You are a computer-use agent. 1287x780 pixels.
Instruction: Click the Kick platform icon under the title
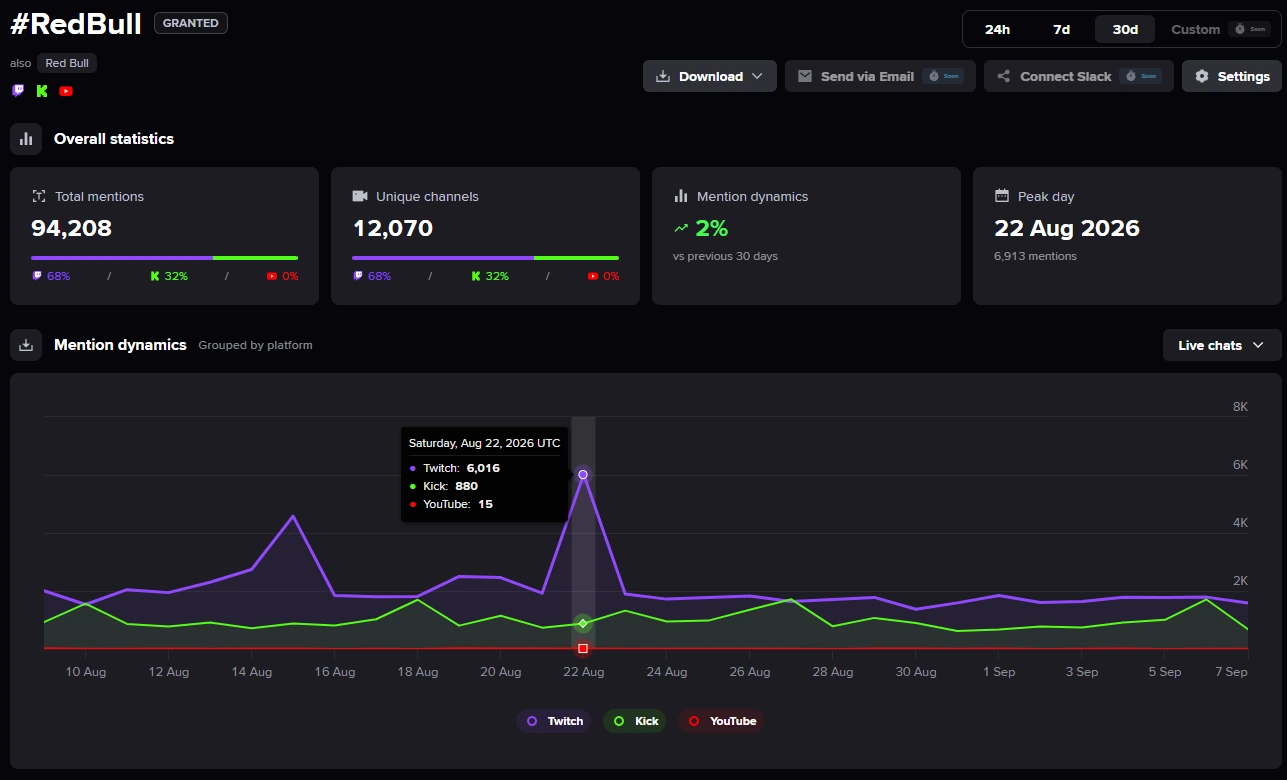[x=42, y=91]
